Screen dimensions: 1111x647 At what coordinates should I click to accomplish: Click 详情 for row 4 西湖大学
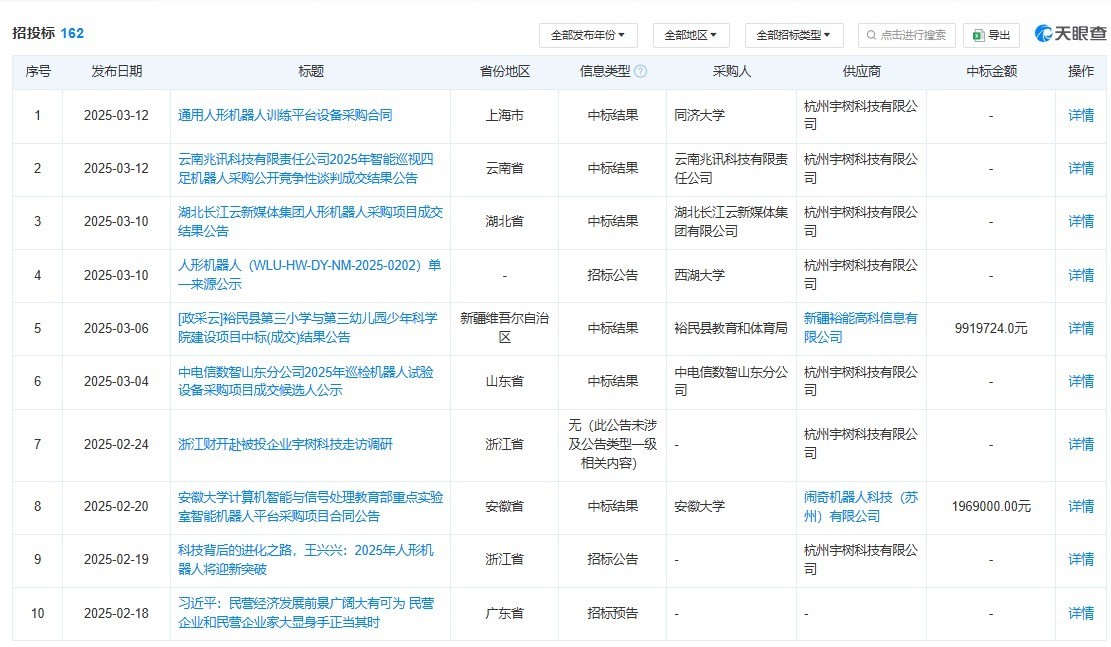point(1081,275)
